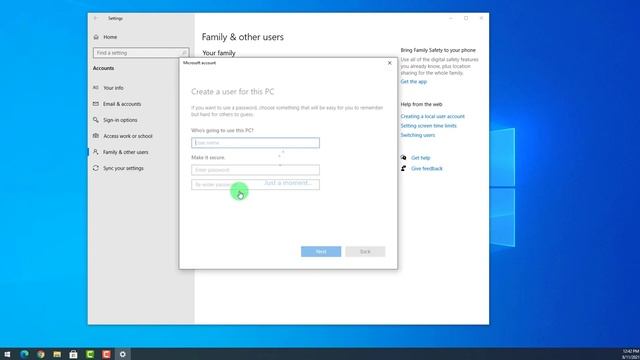Click the Your info icon
Screen dimensions: 640x360
96,87
